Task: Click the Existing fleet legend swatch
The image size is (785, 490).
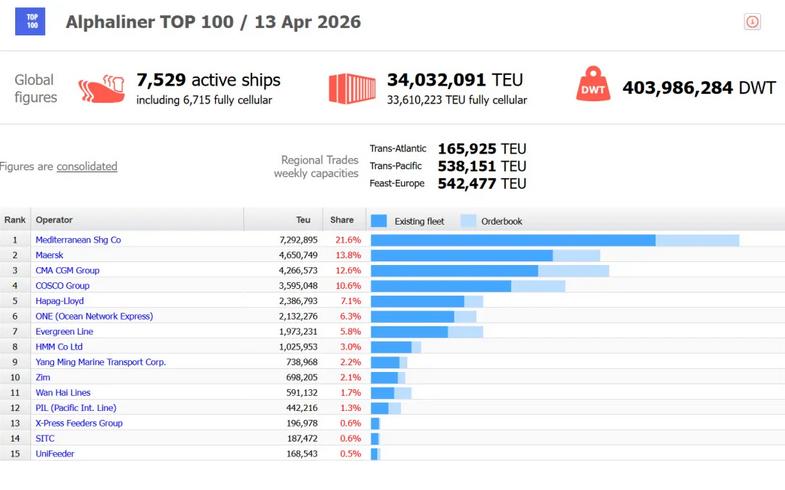Action: tap(379, 221)
